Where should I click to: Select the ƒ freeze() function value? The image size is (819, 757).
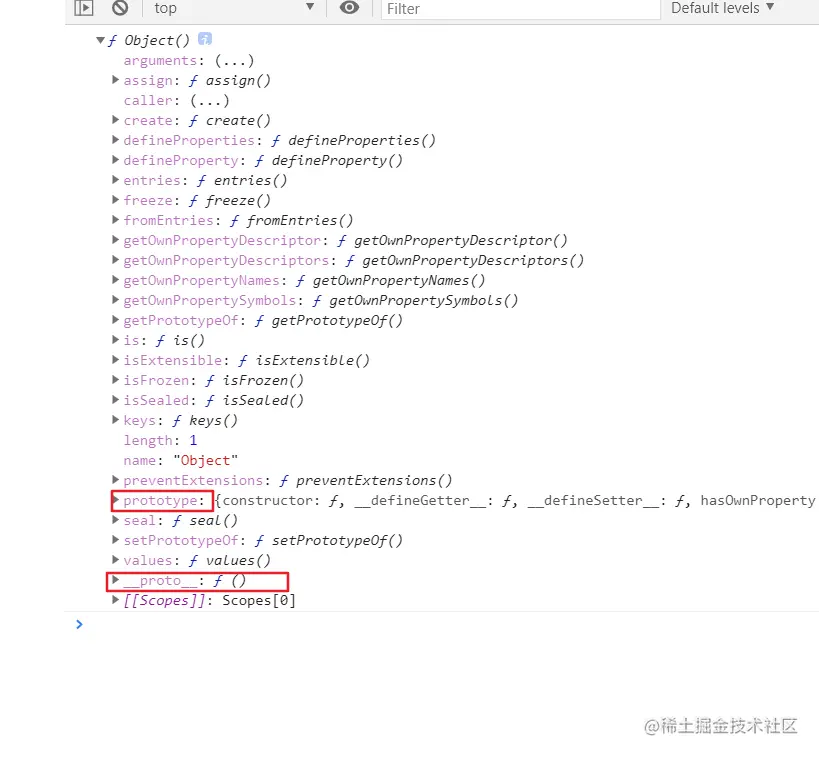(x=230, y=201)
